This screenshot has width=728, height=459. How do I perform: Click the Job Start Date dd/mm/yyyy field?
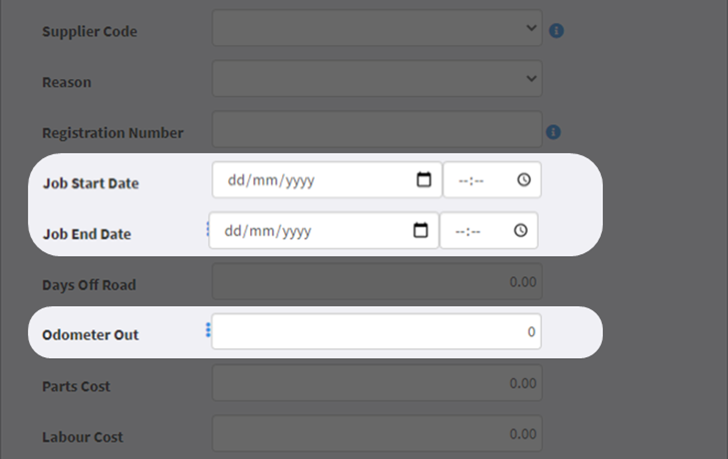(327, 180)
